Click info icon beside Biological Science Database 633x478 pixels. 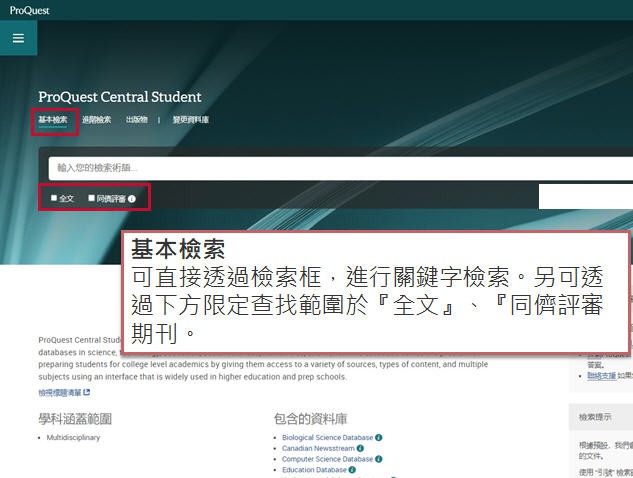(379, 438)
